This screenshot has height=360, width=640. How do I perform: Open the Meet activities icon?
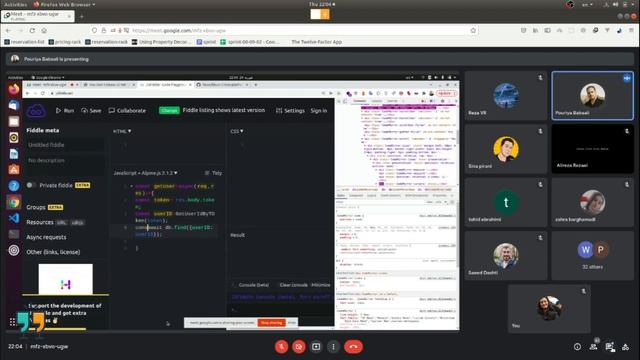[625, 347]
